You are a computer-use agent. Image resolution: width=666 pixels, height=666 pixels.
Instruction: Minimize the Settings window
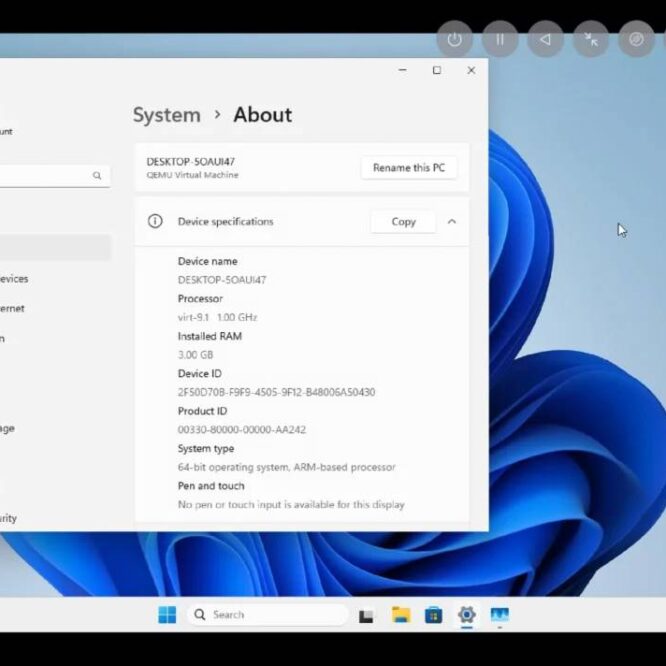[403, 70]
